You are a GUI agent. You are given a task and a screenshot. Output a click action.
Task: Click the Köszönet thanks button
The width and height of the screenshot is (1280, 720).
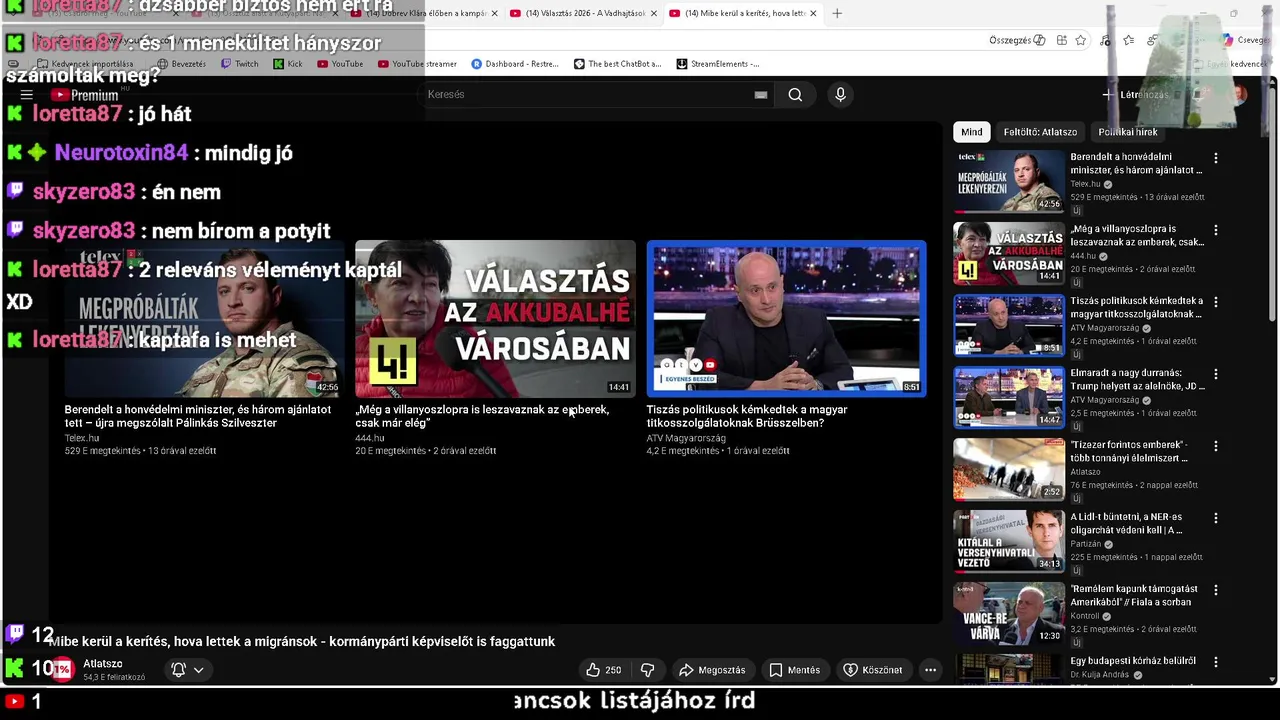tap(872, 670)
